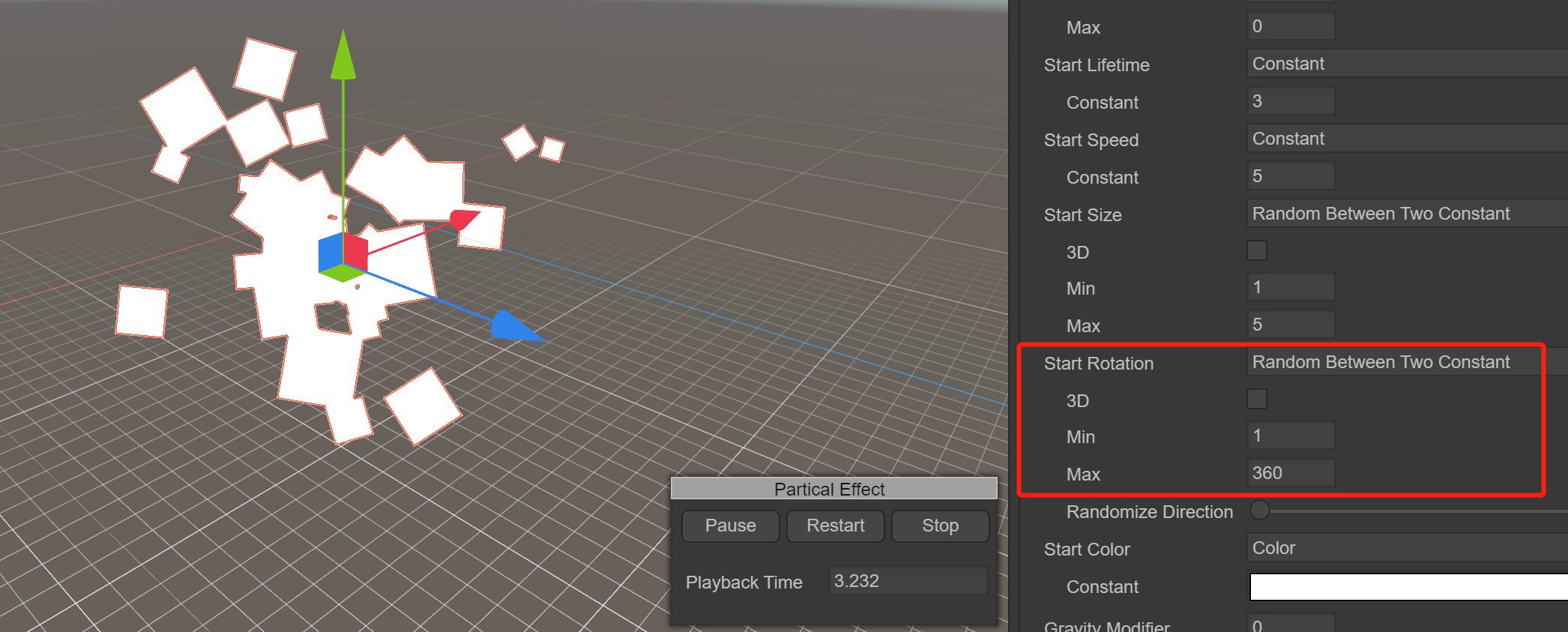This screenshot has height=632, width=1568.
Task: Enable the 3D checkbox under Start Size
Action: click(1257, 250)
